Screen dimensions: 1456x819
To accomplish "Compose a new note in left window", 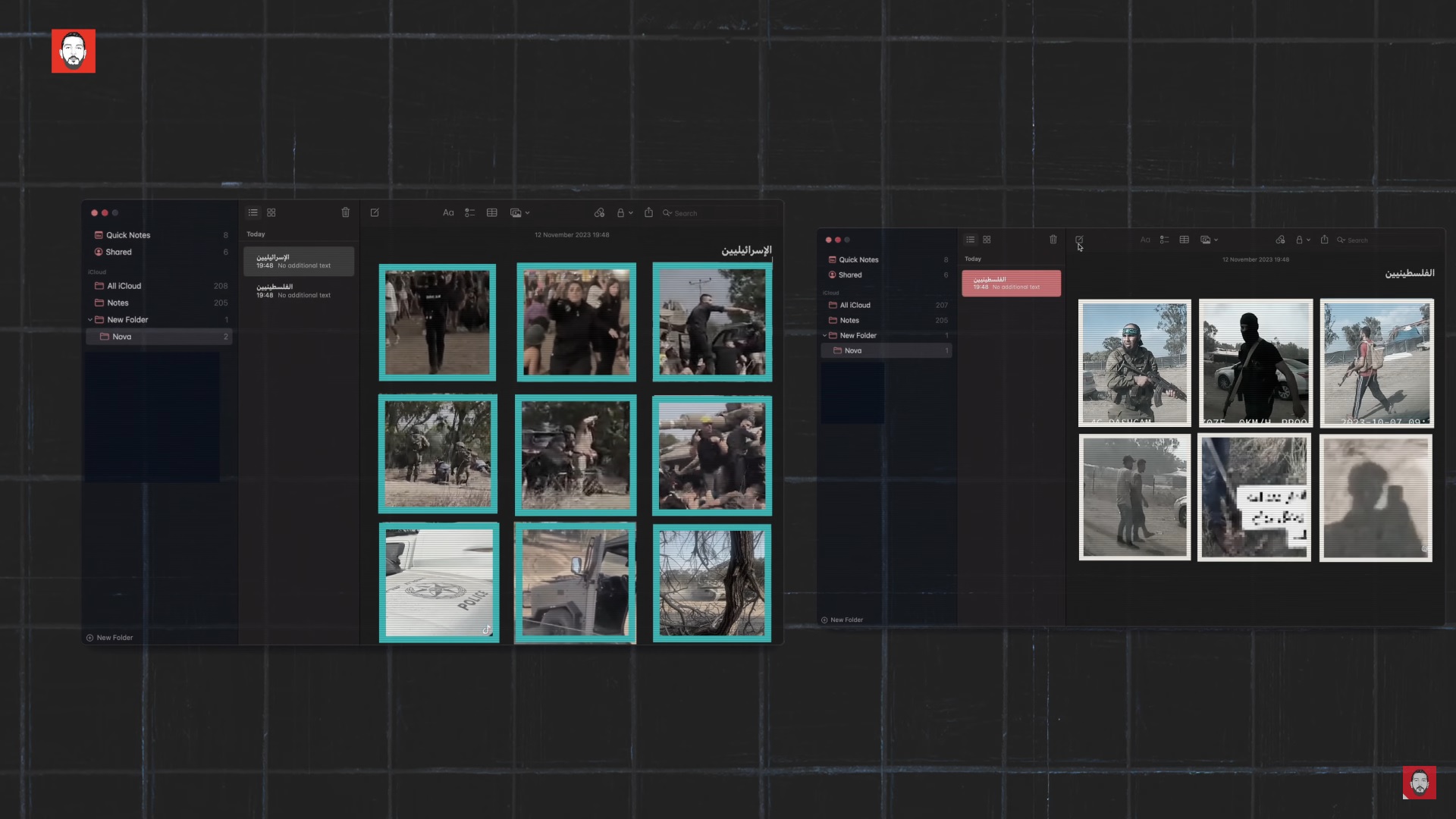I will (375, 213).
